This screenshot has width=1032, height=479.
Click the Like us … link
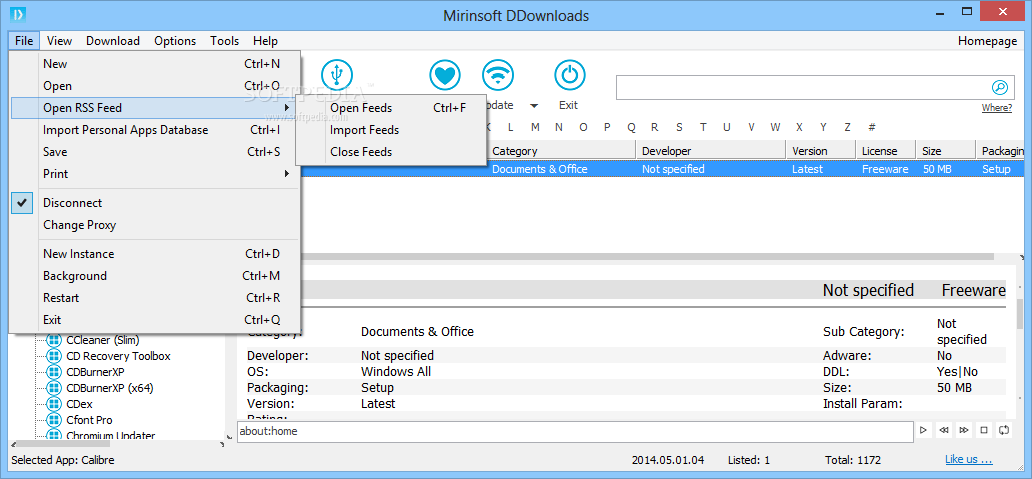(x=968, y=459)
